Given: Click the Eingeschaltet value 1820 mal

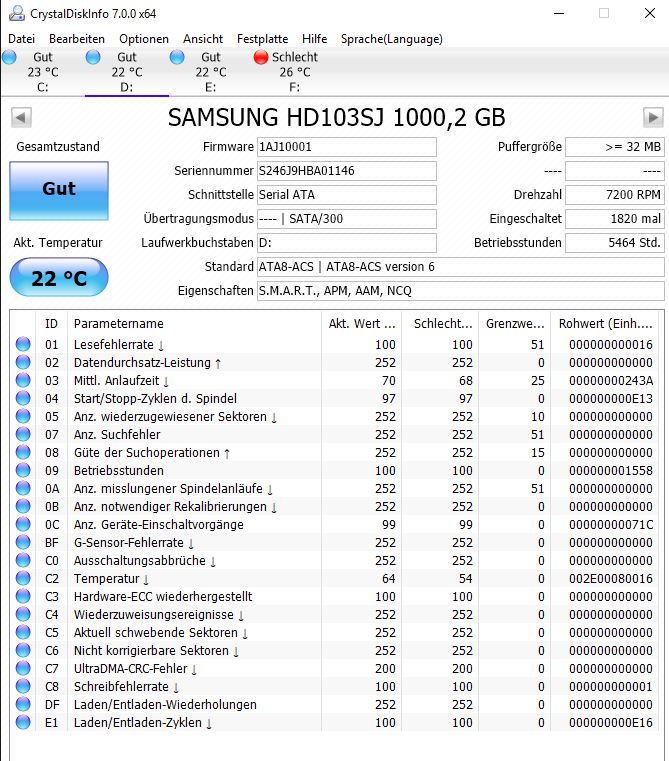Looking at the screenshot, I should coord(615,219).
